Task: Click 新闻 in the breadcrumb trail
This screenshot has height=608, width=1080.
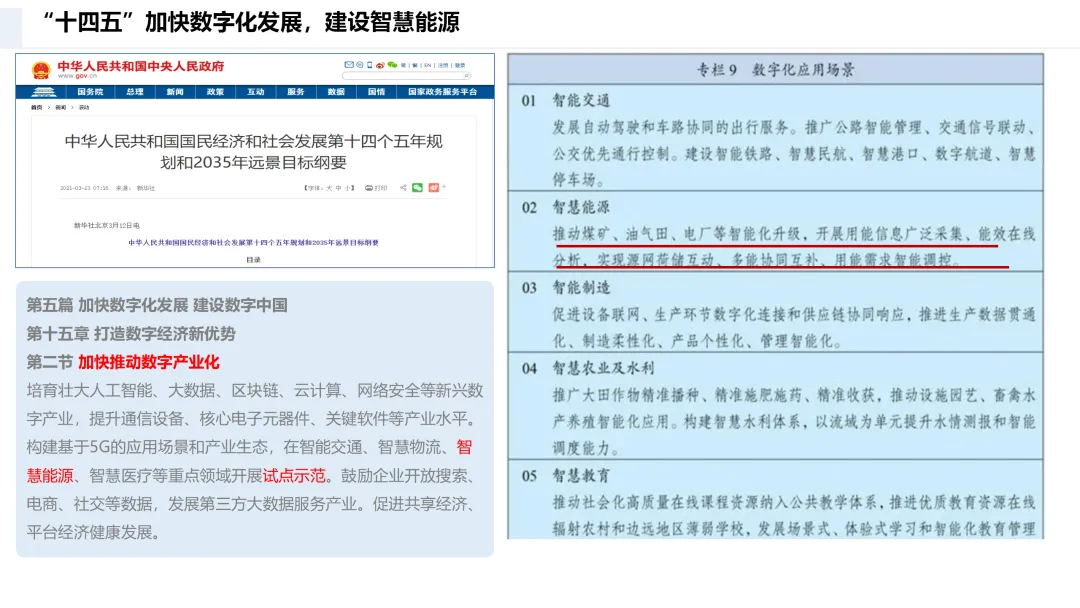Action: pyautogui.click(x=61, y=107)
